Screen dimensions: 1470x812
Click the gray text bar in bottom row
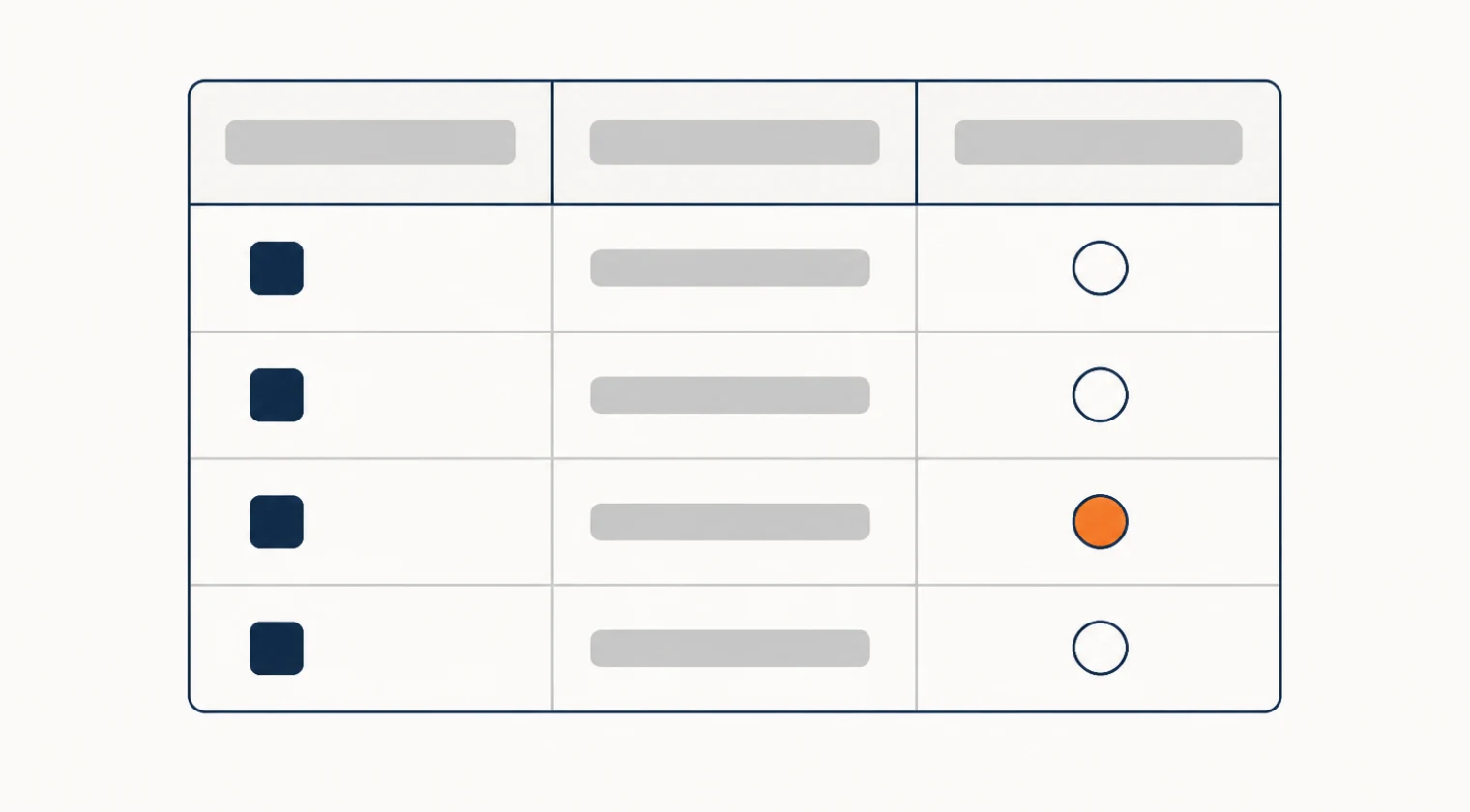tap(730, 648)
